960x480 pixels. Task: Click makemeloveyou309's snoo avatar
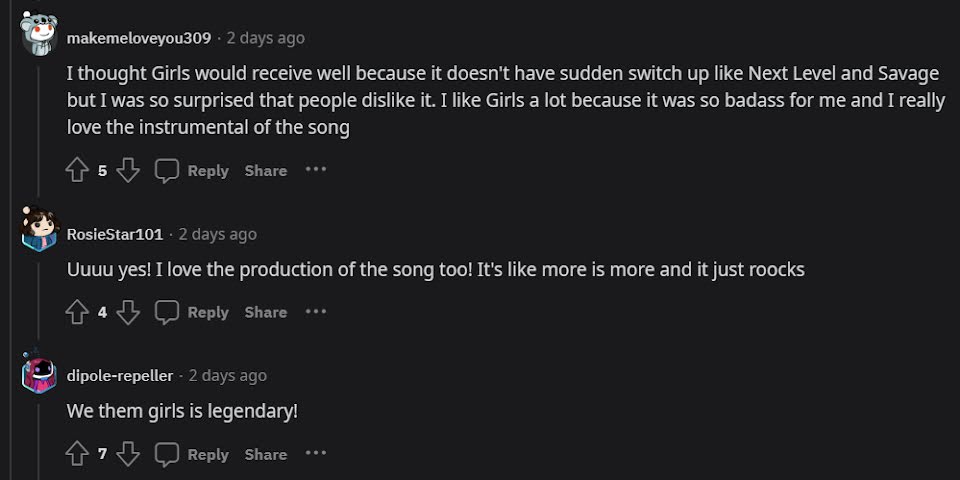click(x=39, y=36)
